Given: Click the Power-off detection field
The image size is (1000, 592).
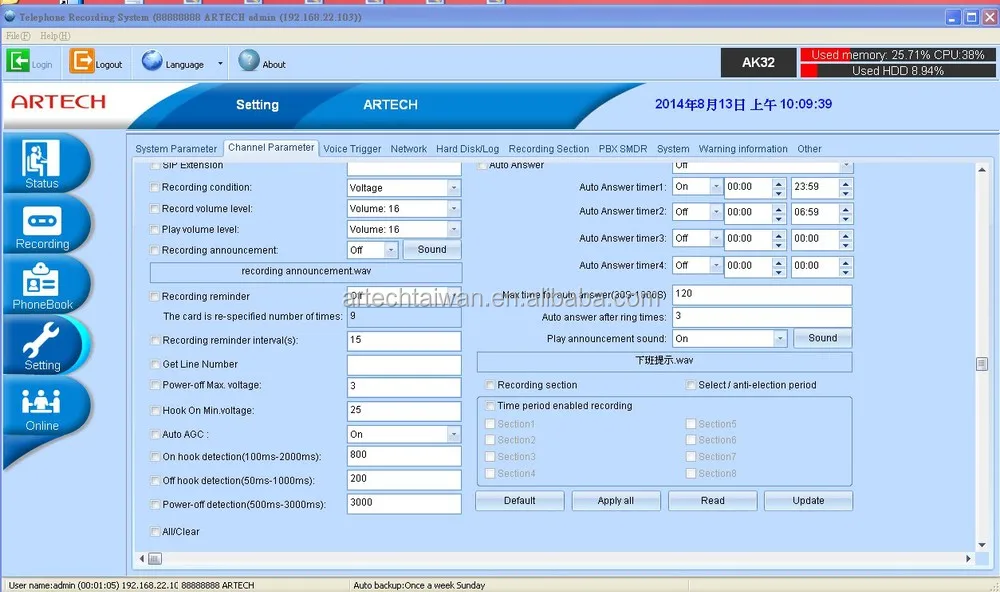Looking at the screenshot, I should tap(404, 503).
